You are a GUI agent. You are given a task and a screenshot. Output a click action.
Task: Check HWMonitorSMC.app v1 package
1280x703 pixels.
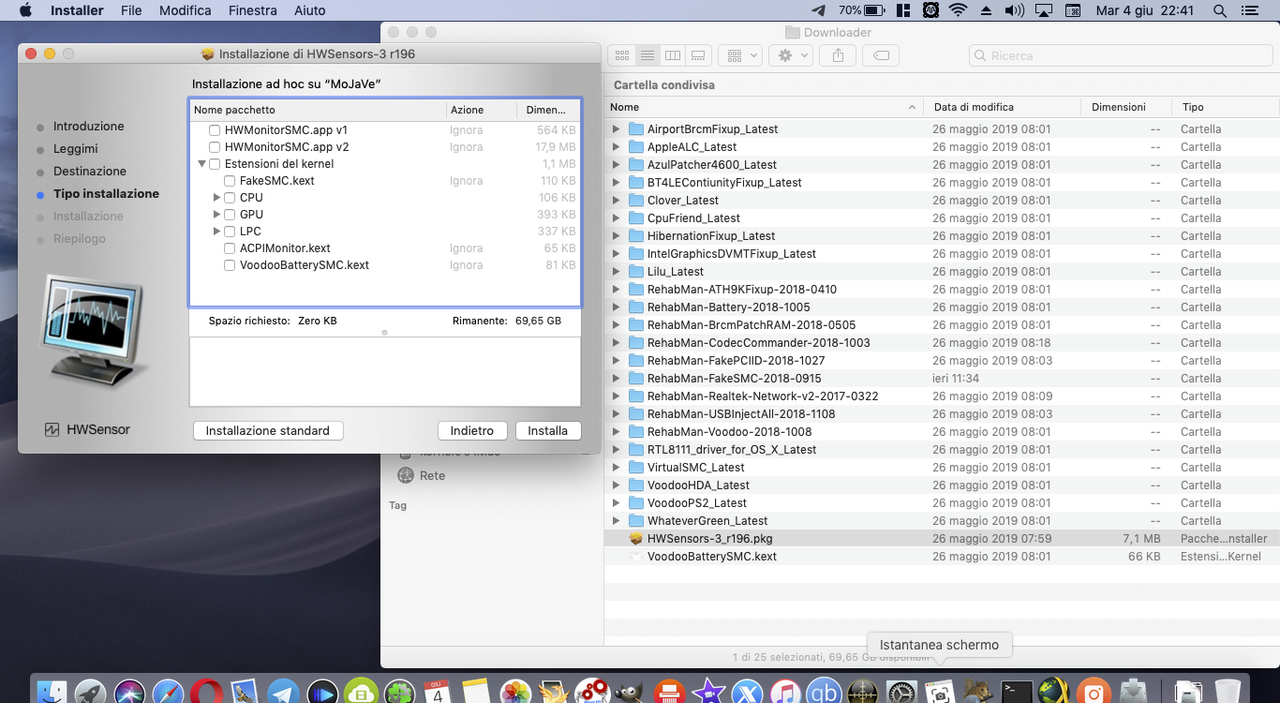[x=214, y=130]
